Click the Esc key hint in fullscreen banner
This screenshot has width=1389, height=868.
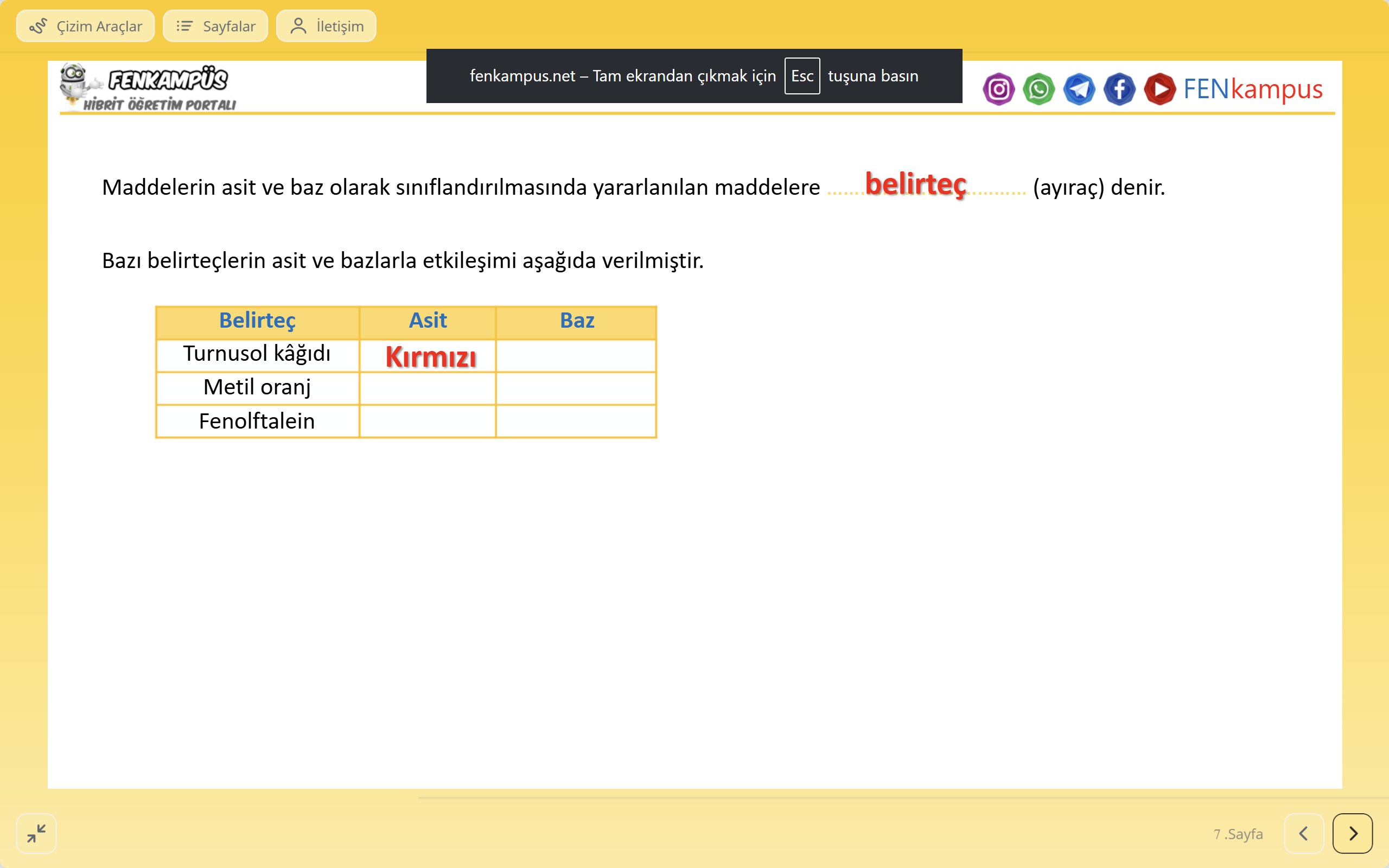click(x=802, y=76)
